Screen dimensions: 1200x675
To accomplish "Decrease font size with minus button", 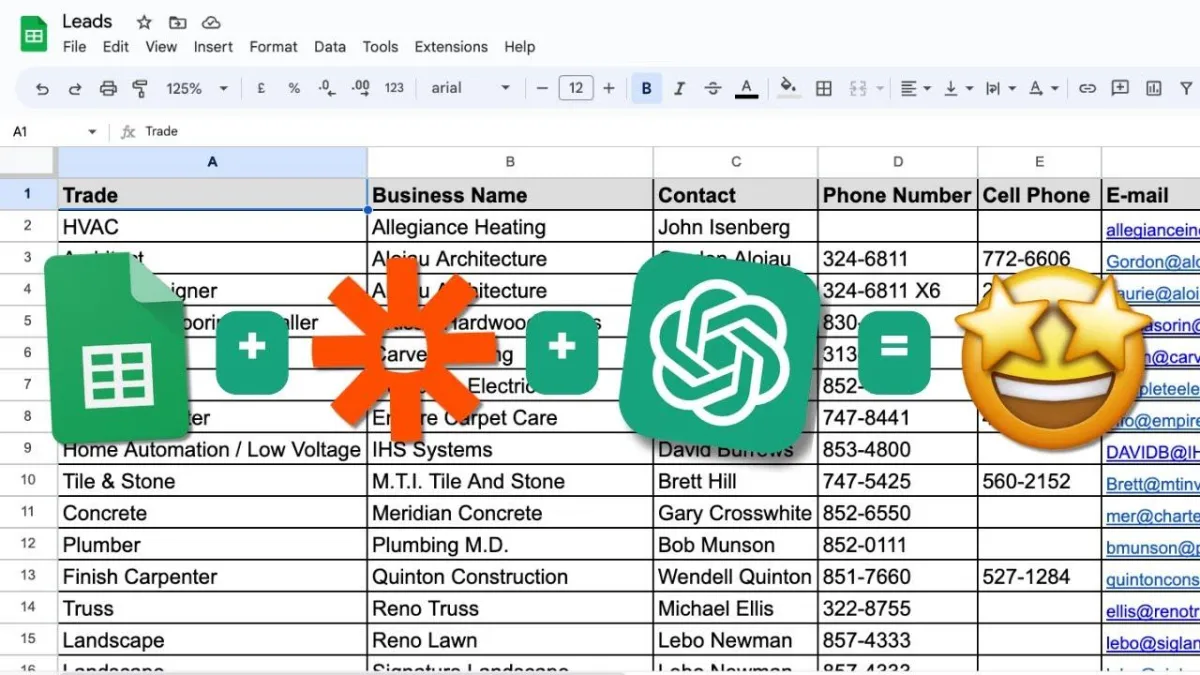I will coord(542,88).
